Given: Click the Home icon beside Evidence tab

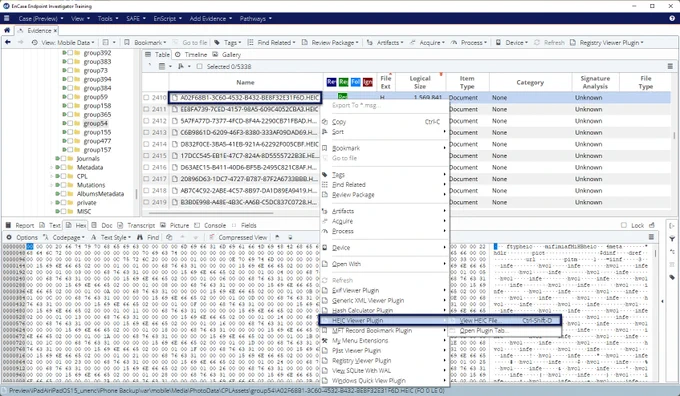Looking at the screenshot, I should point(7,30).
